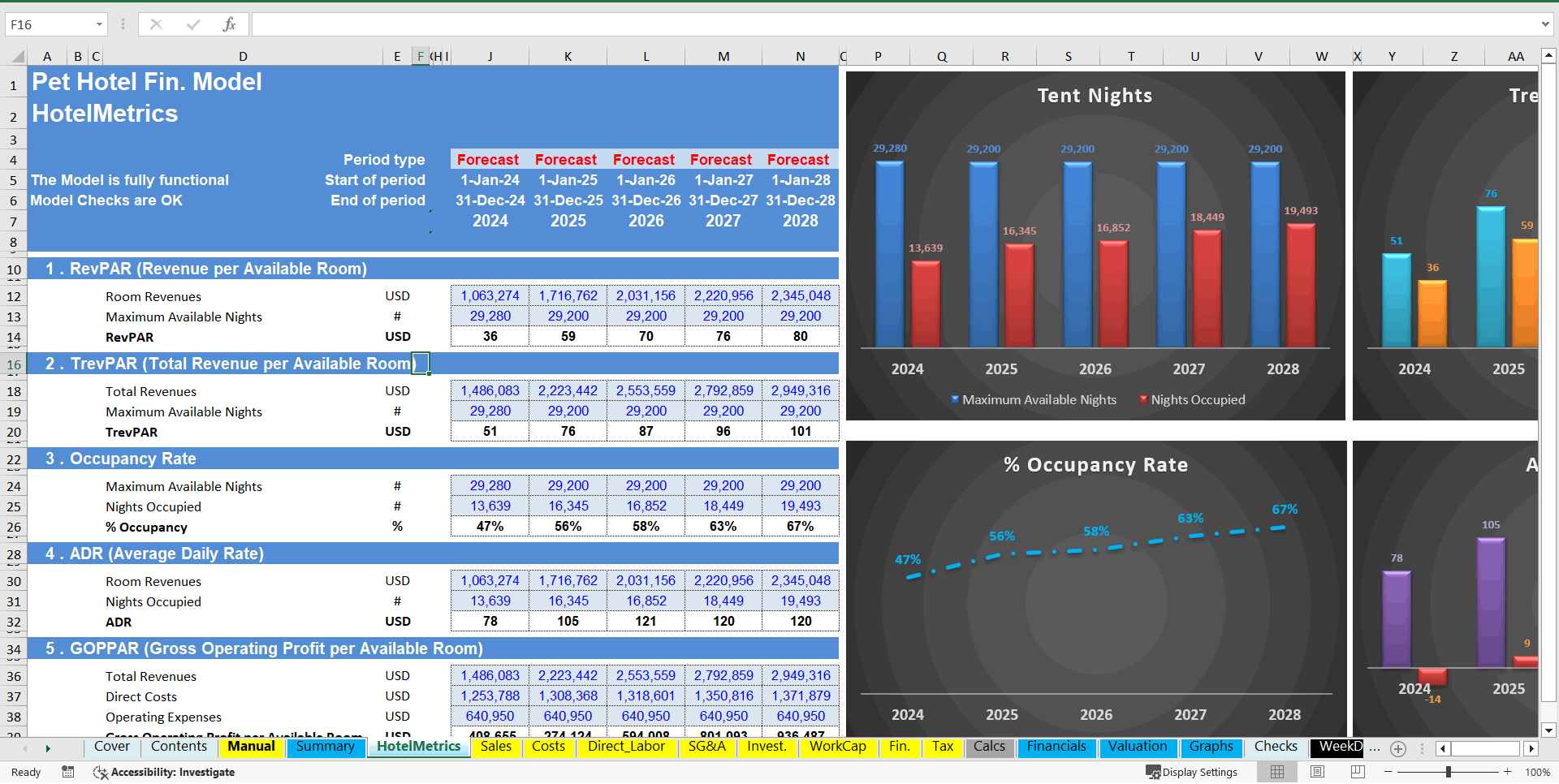The height and width of the screenshot is (784, 1559).
Task: Click 'Model Checks are OK' text
Action: pyautogui.click(x=106, y=200)
